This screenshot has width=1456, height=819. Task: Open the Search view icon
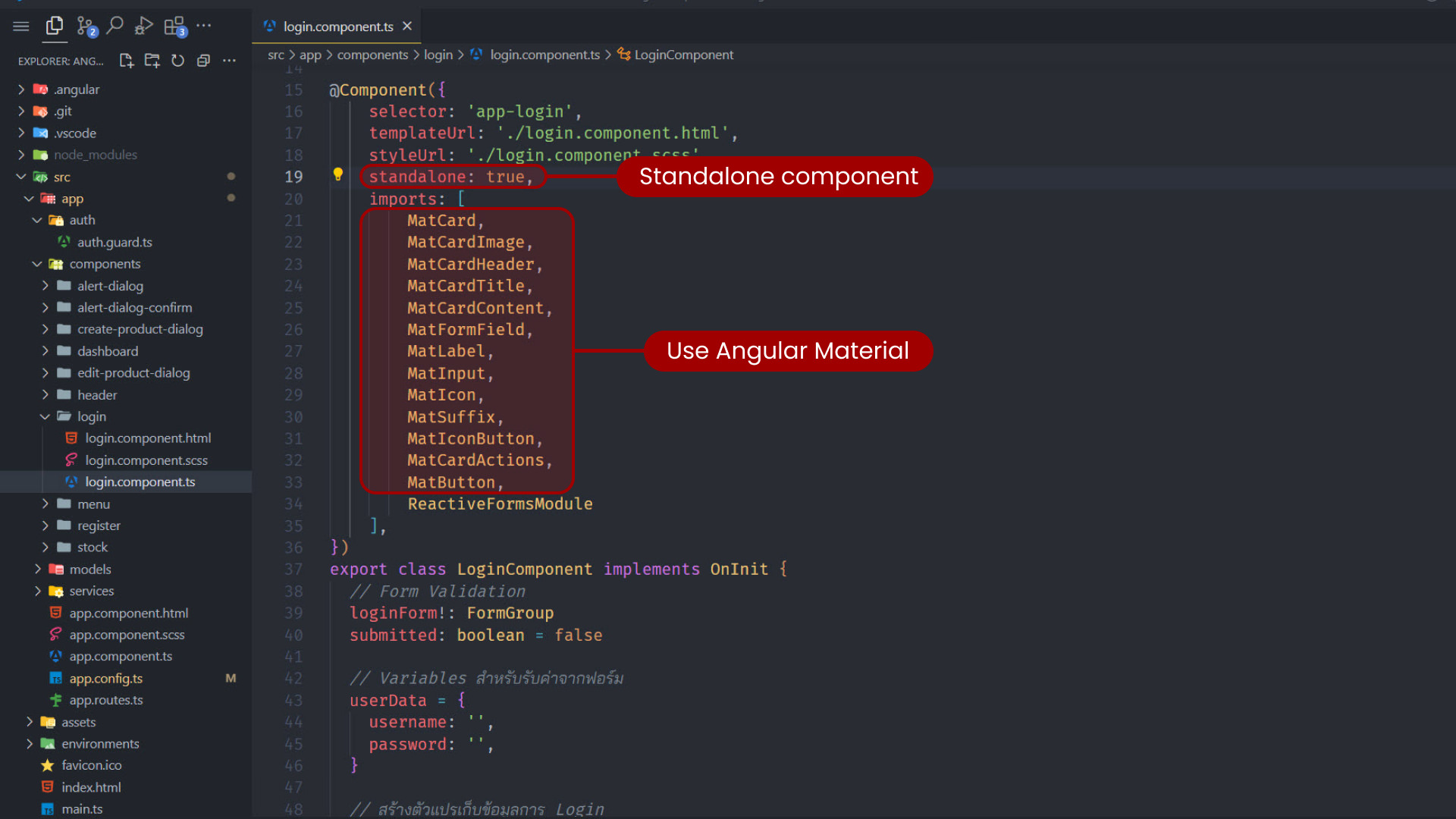click(x=115, y=27)
